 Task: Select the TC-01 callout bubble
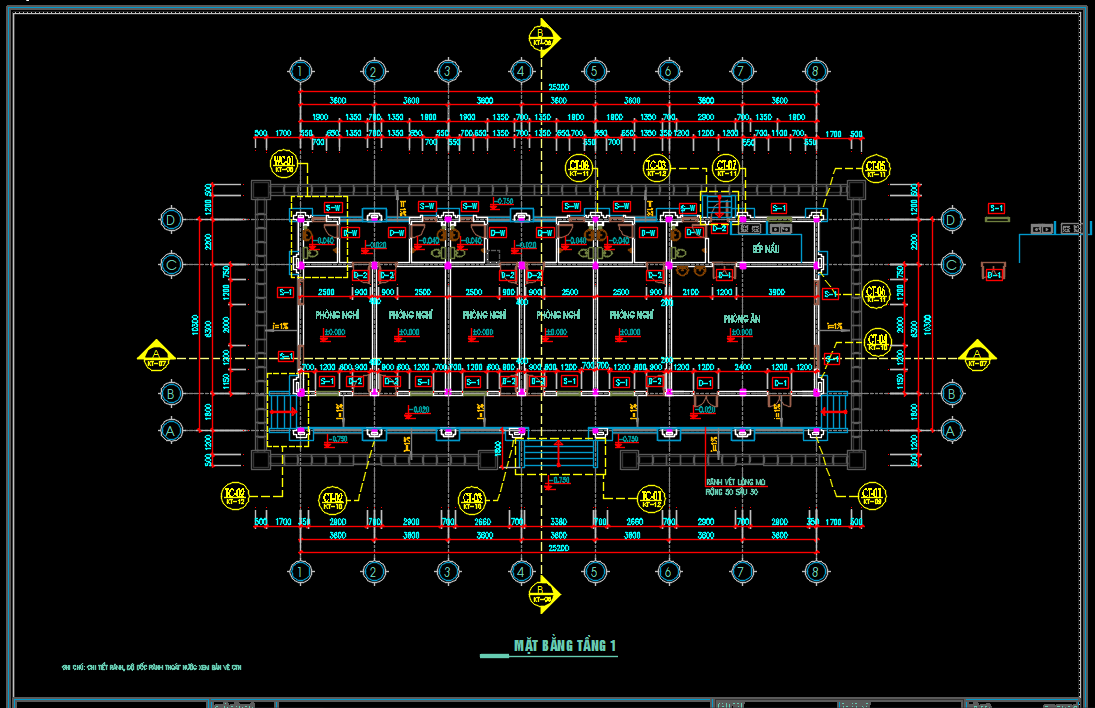(x=651, y=498)
